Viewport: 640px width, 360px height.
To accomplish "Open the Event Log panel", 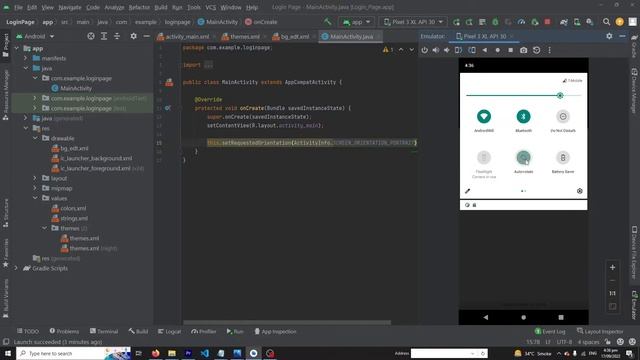I will pyautogui.click(x=550, y=331).
